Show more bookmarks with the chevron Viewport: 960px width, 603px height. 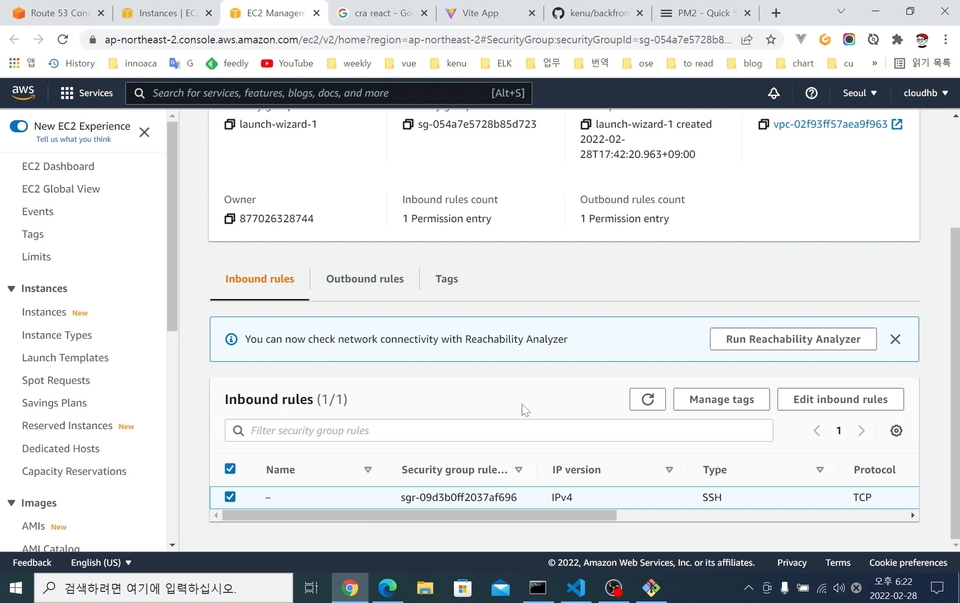pos(874,63)
